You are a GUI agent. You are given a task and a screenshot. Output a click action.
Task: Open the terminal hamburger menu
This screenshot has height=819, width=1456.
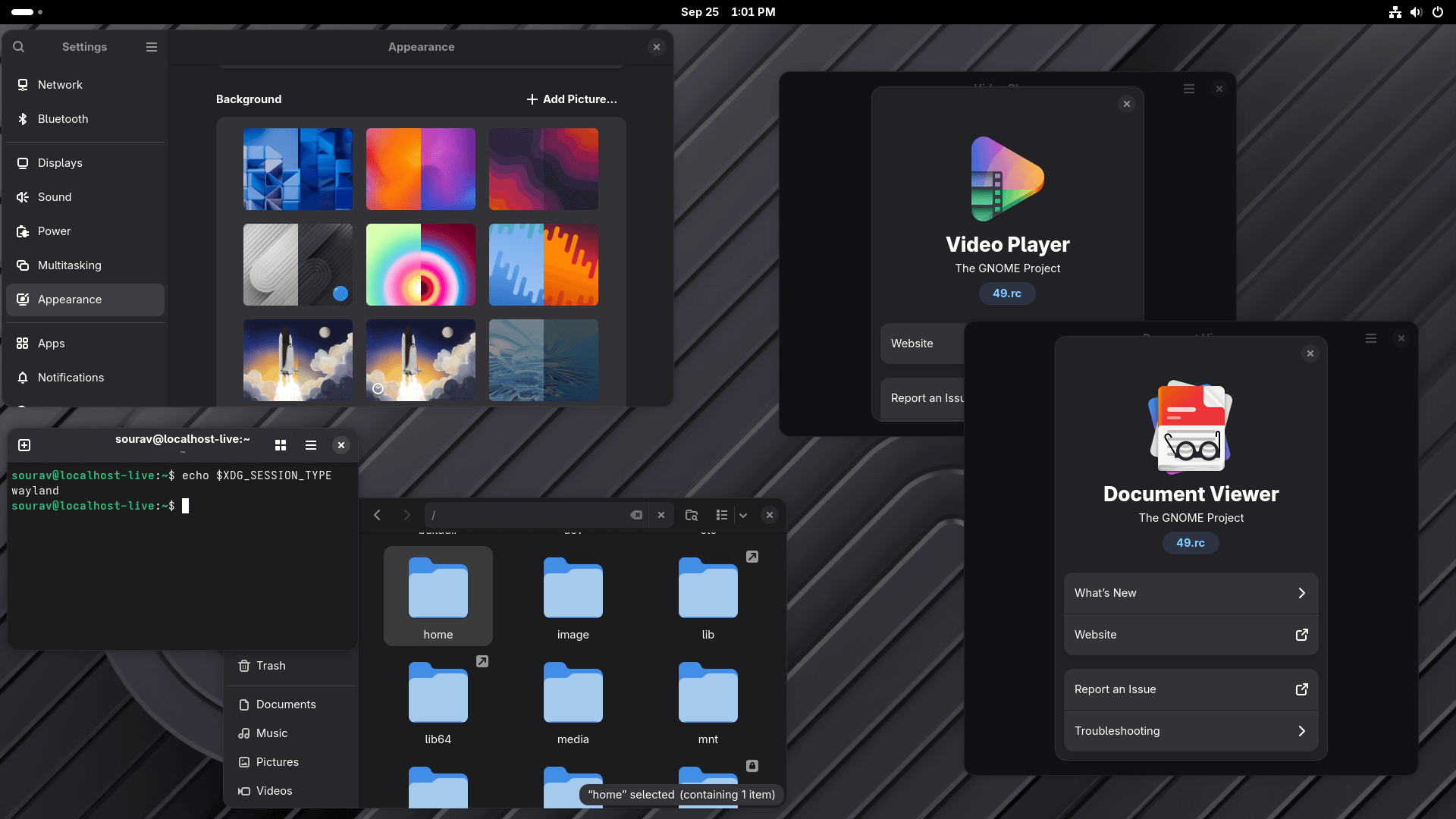pyautogui.click(x=310, y=445)
